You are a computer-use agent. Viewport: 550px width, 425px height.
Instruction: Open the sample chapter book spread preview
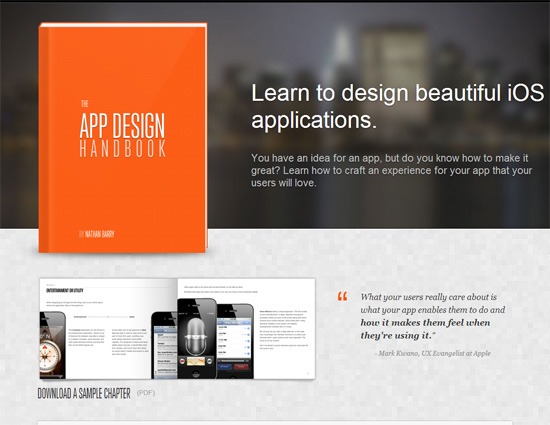point(177,329)
